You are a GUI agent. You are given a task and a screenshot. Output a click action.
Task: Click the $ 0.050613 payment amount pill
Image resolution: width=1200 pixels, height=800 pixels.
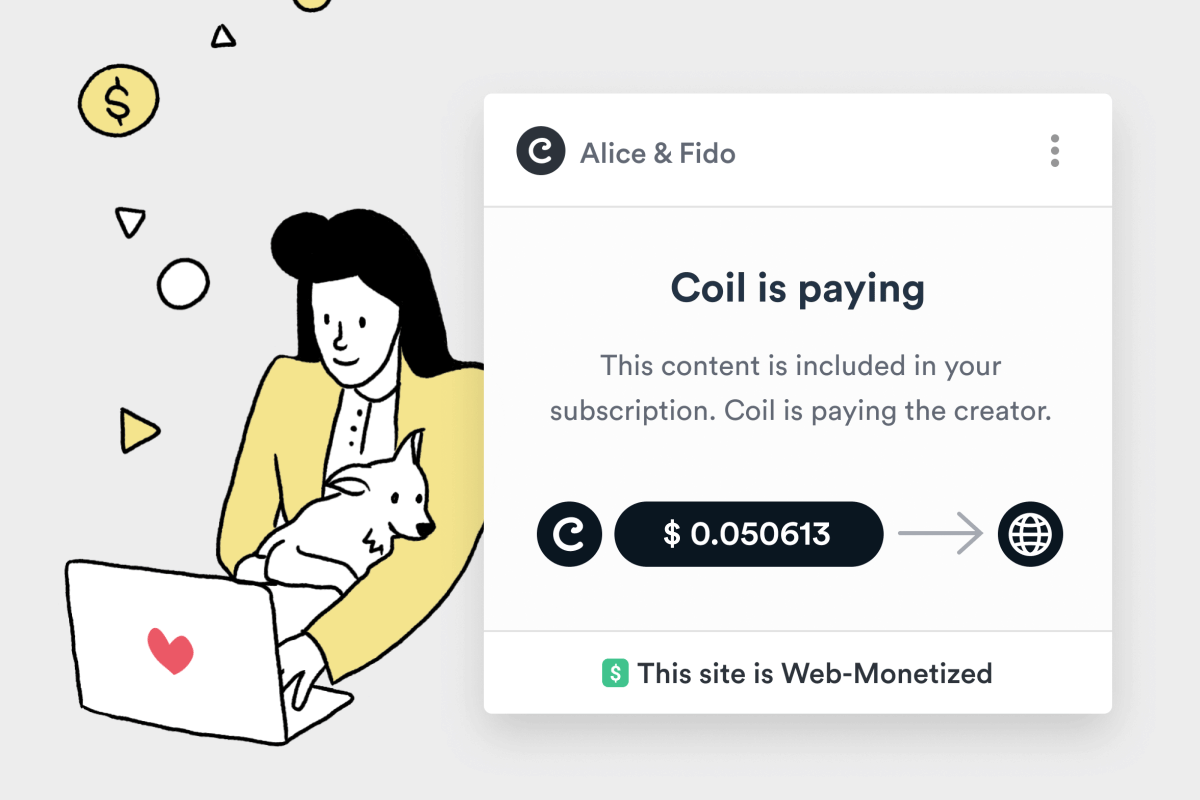coord(748,534)
